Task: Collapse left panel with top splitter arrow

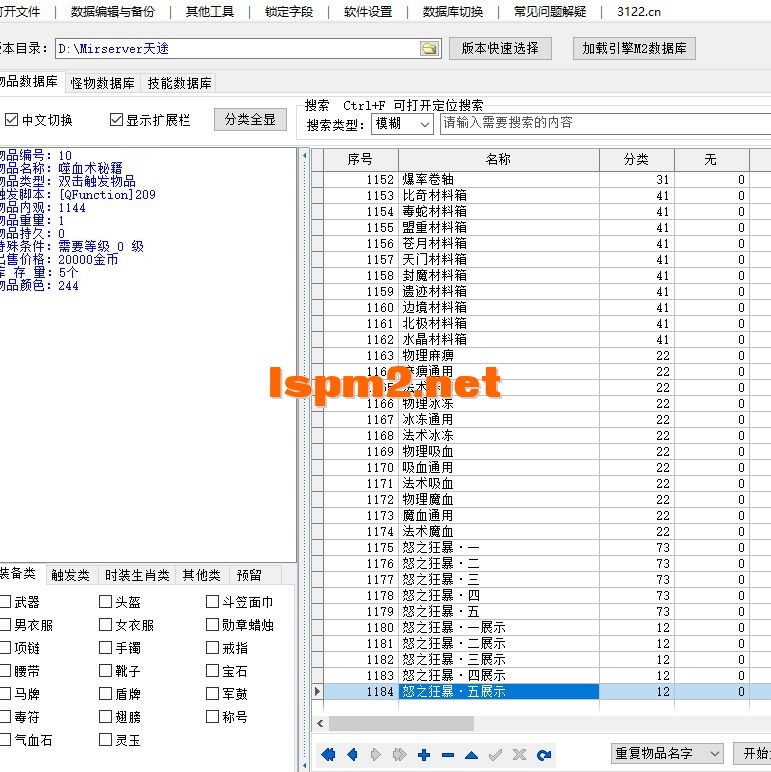Action: 304,156
